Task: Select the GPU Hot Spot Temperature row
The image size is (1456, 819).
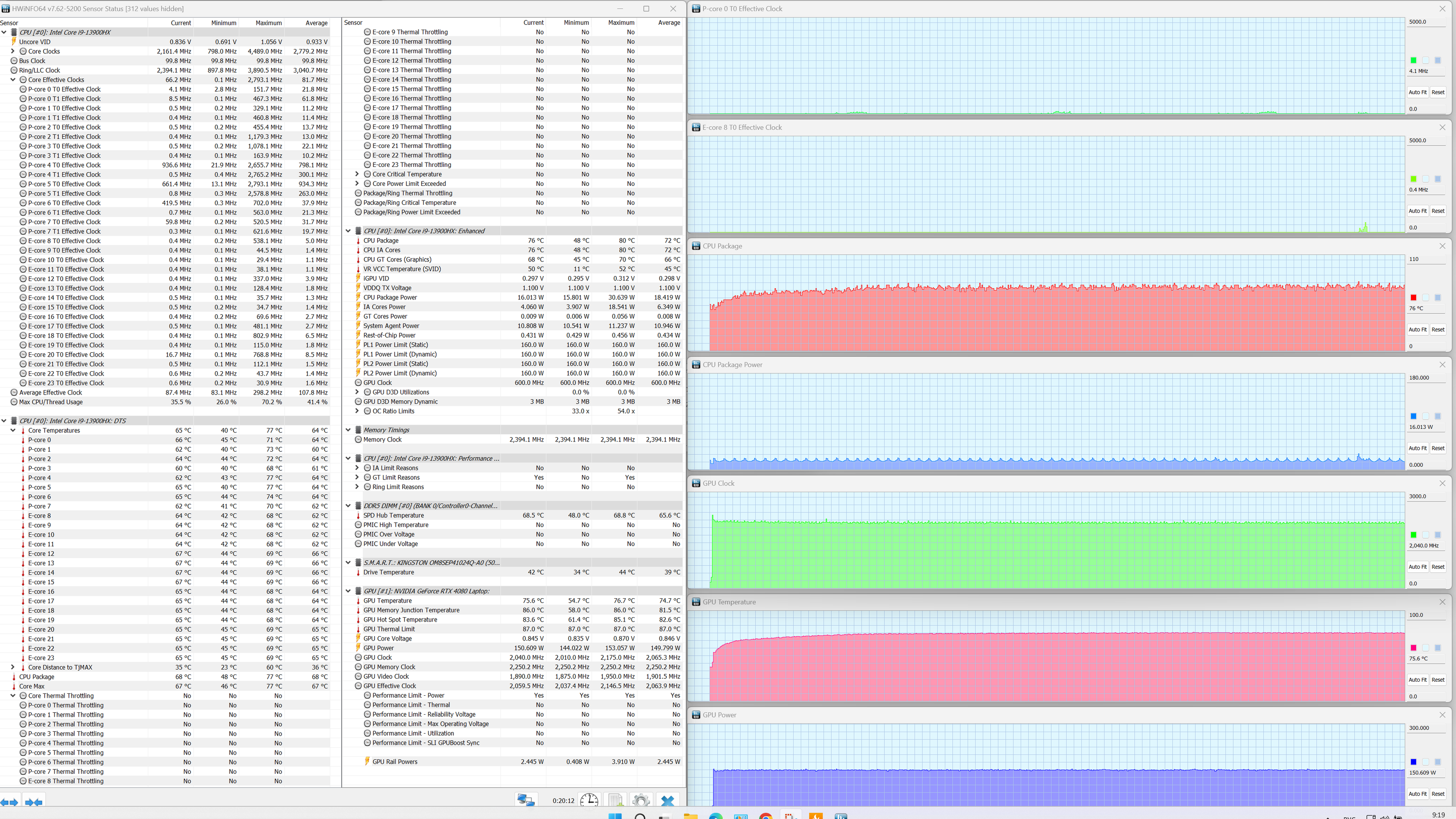Action: point(400,620)
